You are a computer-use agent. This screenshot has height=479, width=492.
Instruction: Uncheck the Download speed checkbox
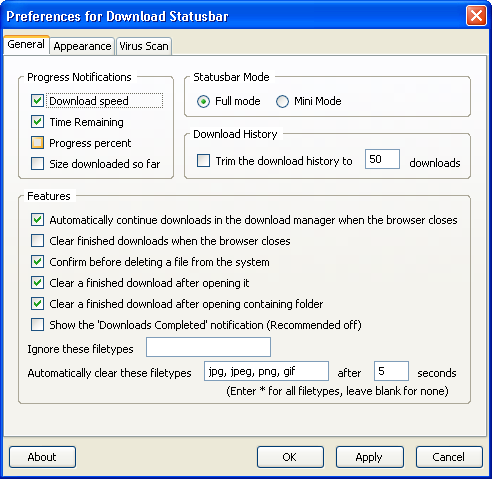pyautogui.click(x=37, y=101)
